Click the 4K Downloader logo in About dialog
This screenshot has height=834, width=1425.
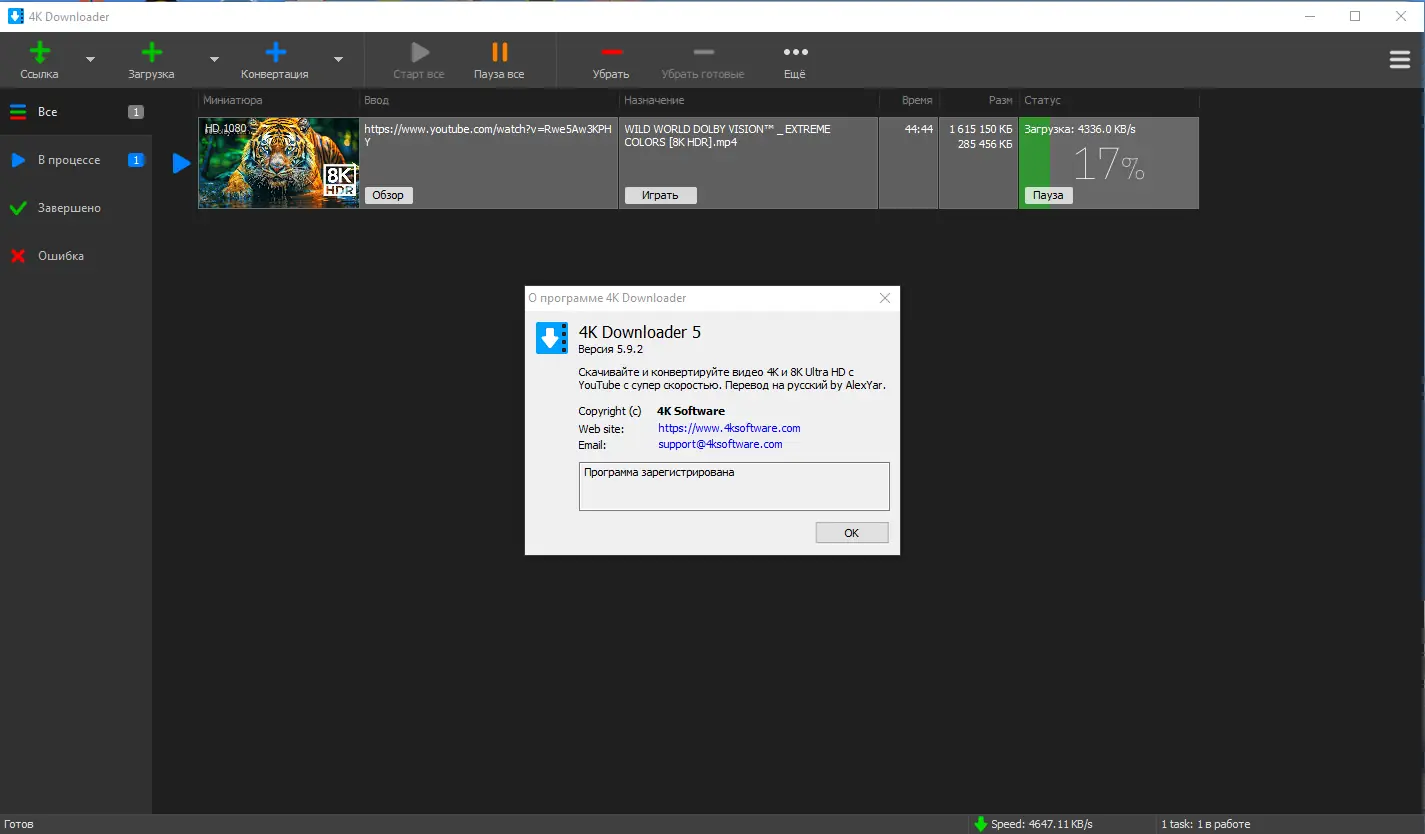point(552,338)
